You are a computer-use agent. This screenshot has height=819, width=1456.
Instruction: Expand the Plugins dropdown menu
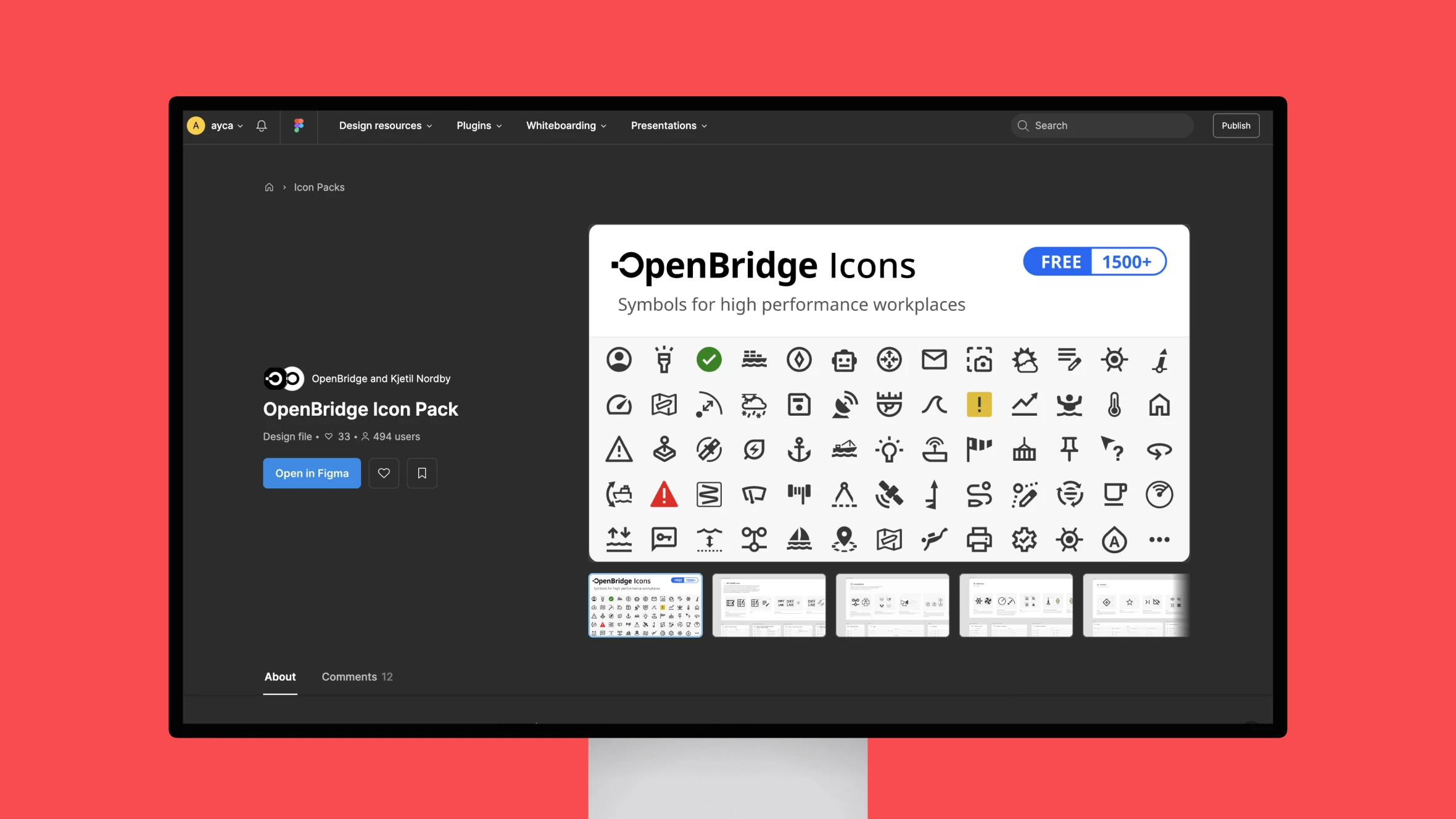click(479, 125)
